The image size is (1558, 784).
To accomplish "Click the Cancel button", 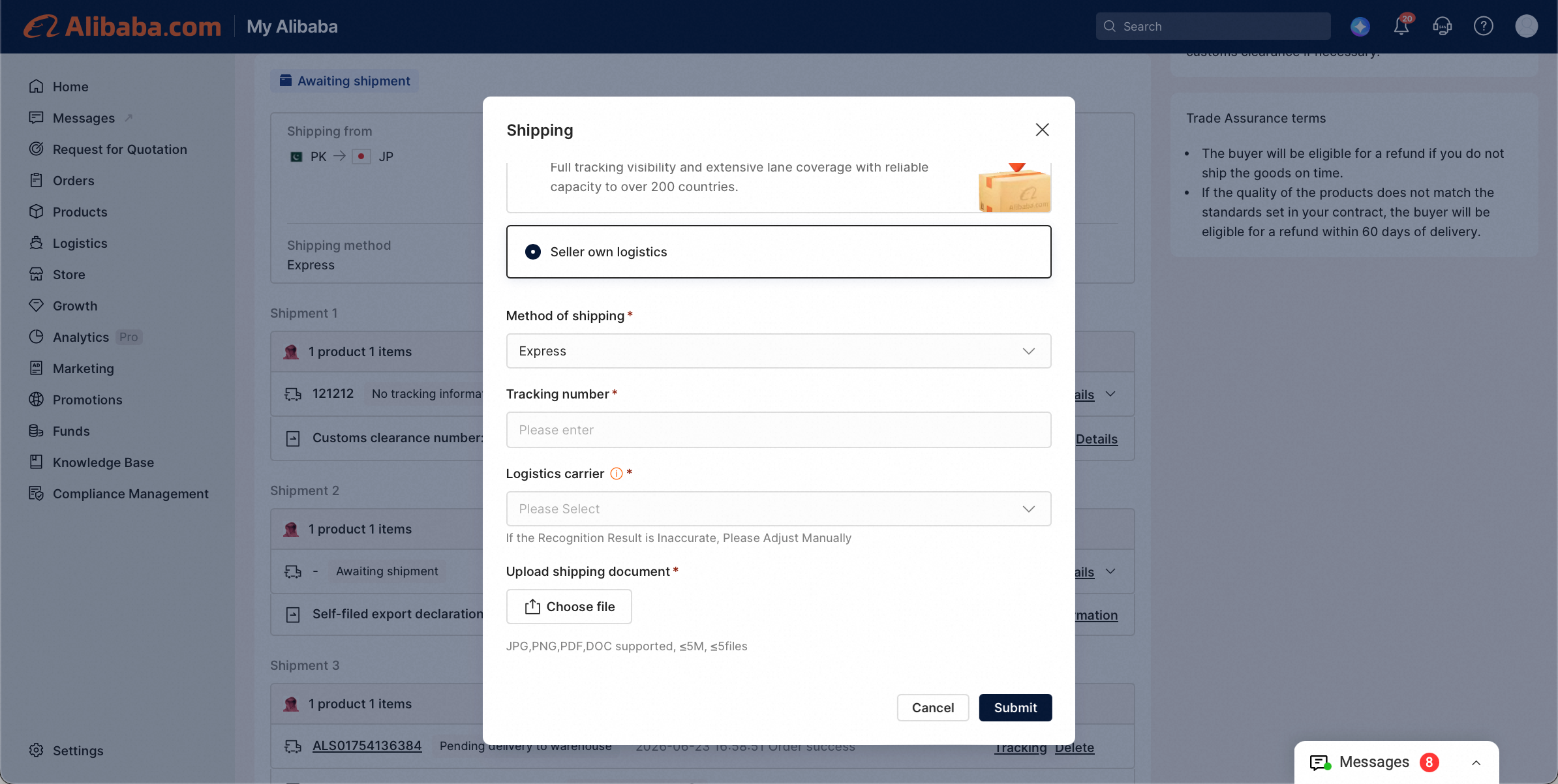I will (932, 708).
